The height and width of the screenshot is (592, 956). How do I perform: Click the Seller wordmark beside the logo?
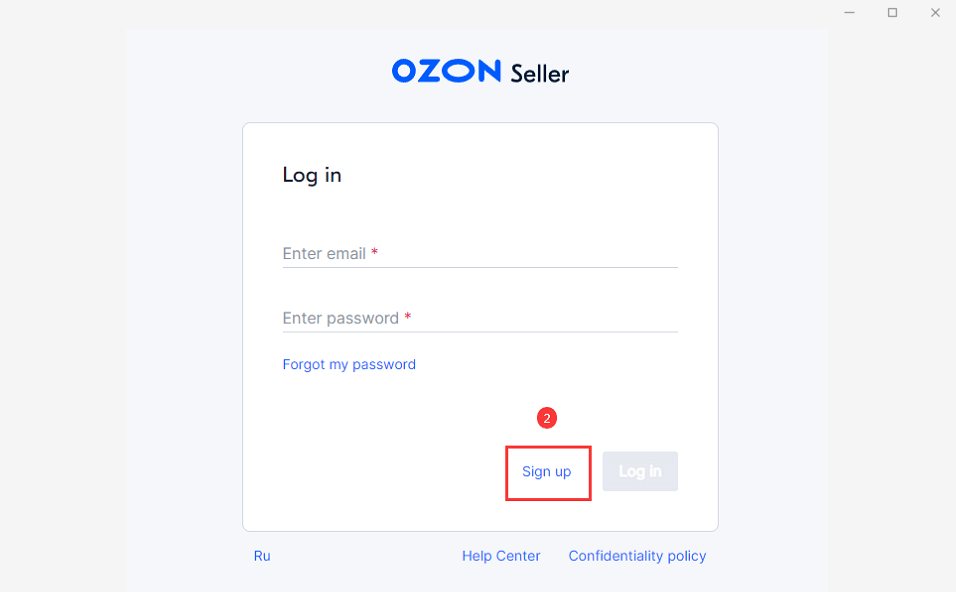pos(539,73)
